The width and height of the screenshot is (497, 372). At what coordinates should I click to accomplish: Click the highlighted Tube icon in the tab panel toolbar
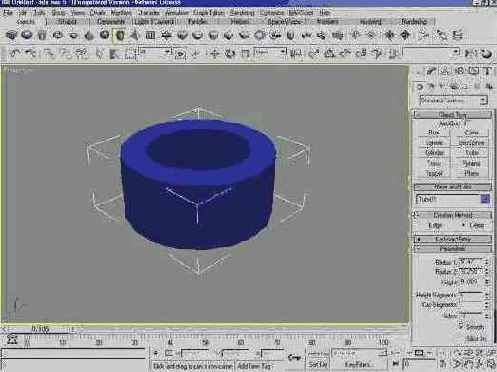point(120,35)
